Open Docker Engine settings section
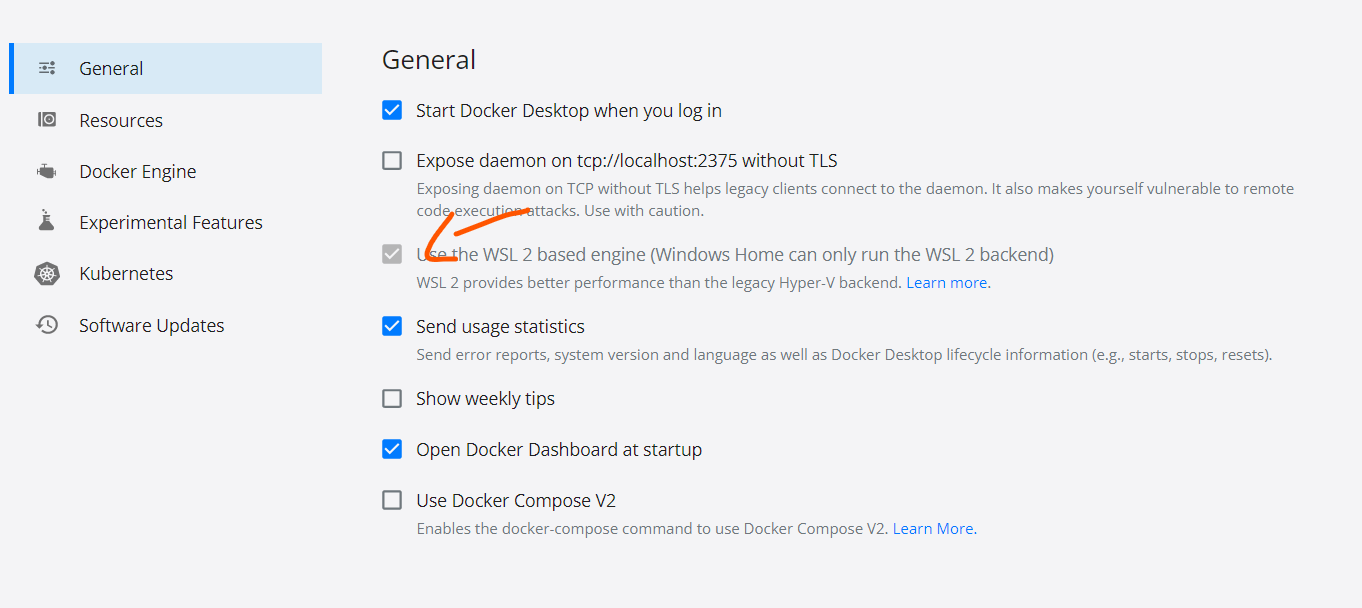Screen dimensions: 1362x608 (x=137, y=170)
